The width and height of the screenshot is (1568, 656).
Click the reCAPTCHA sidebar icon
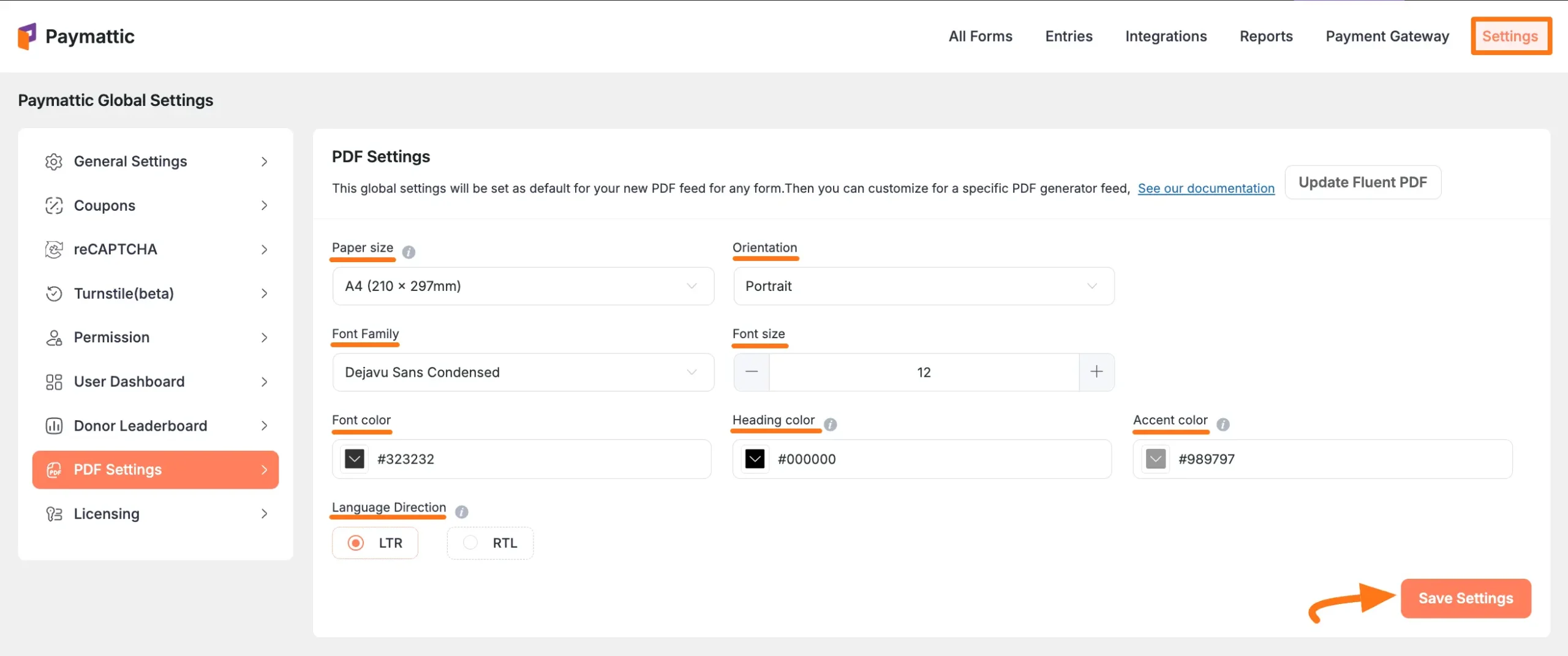54,250
